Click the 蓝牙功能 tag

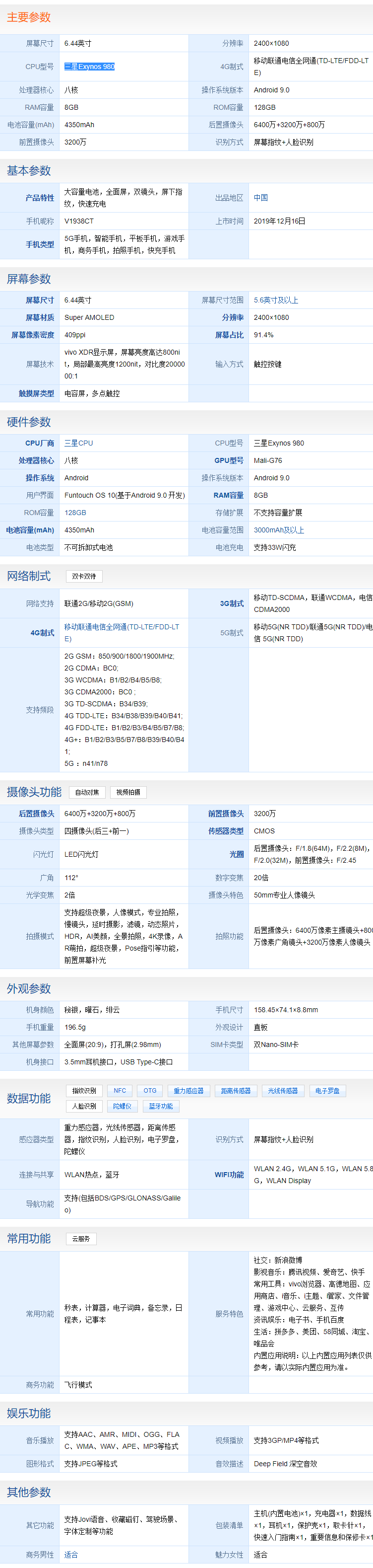161,1106
